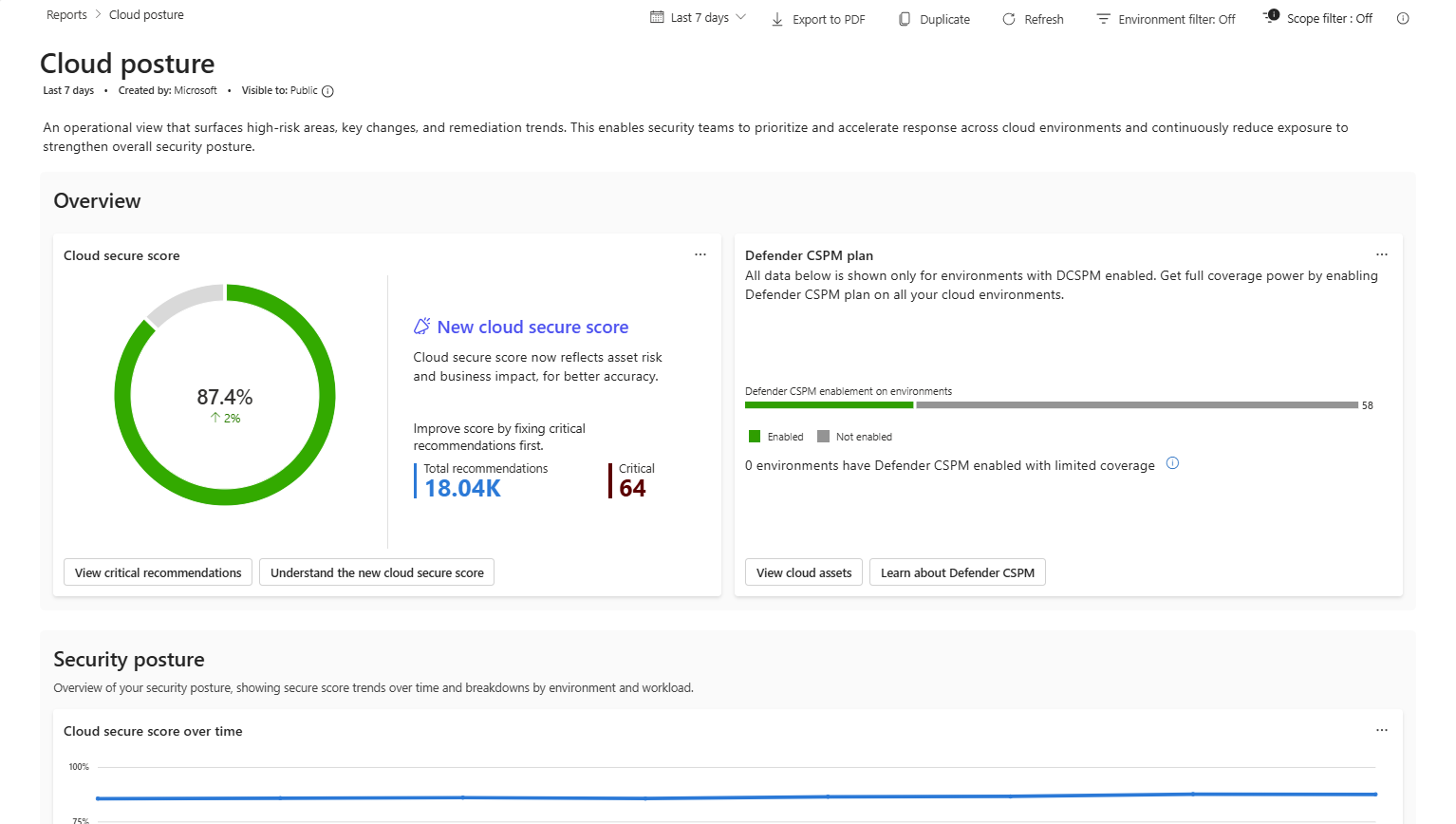Click the 87.4% secure score value
The height and width of the screenshot is (824, 1456).
[225, 397]
